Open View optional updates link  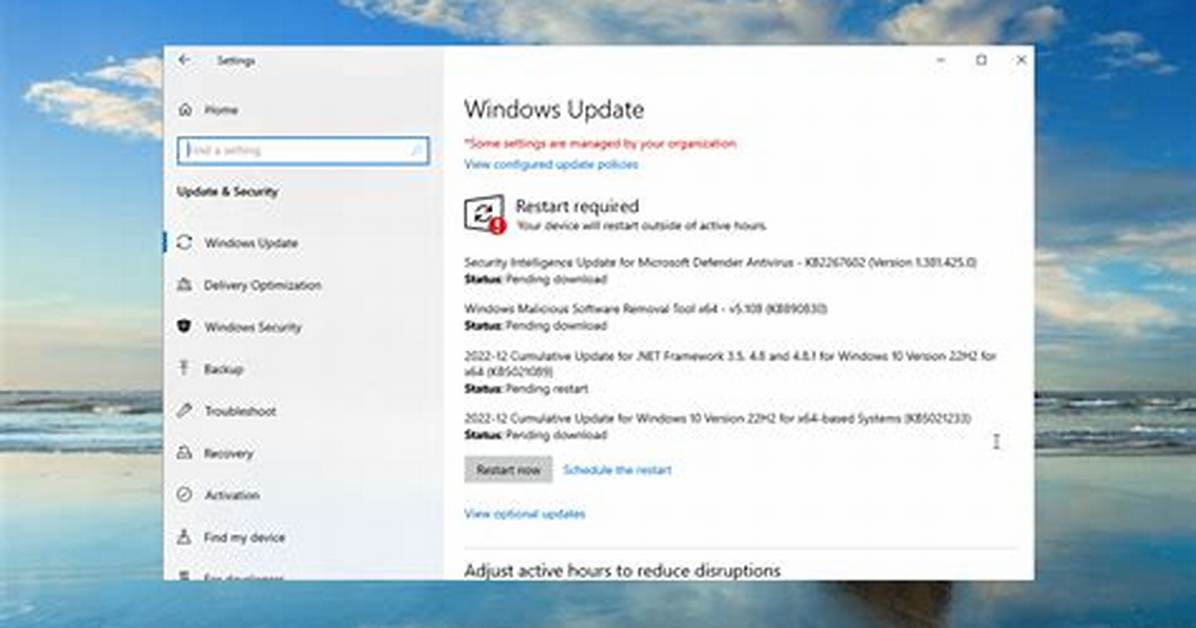pyautogui.click(x=525, y=514)
